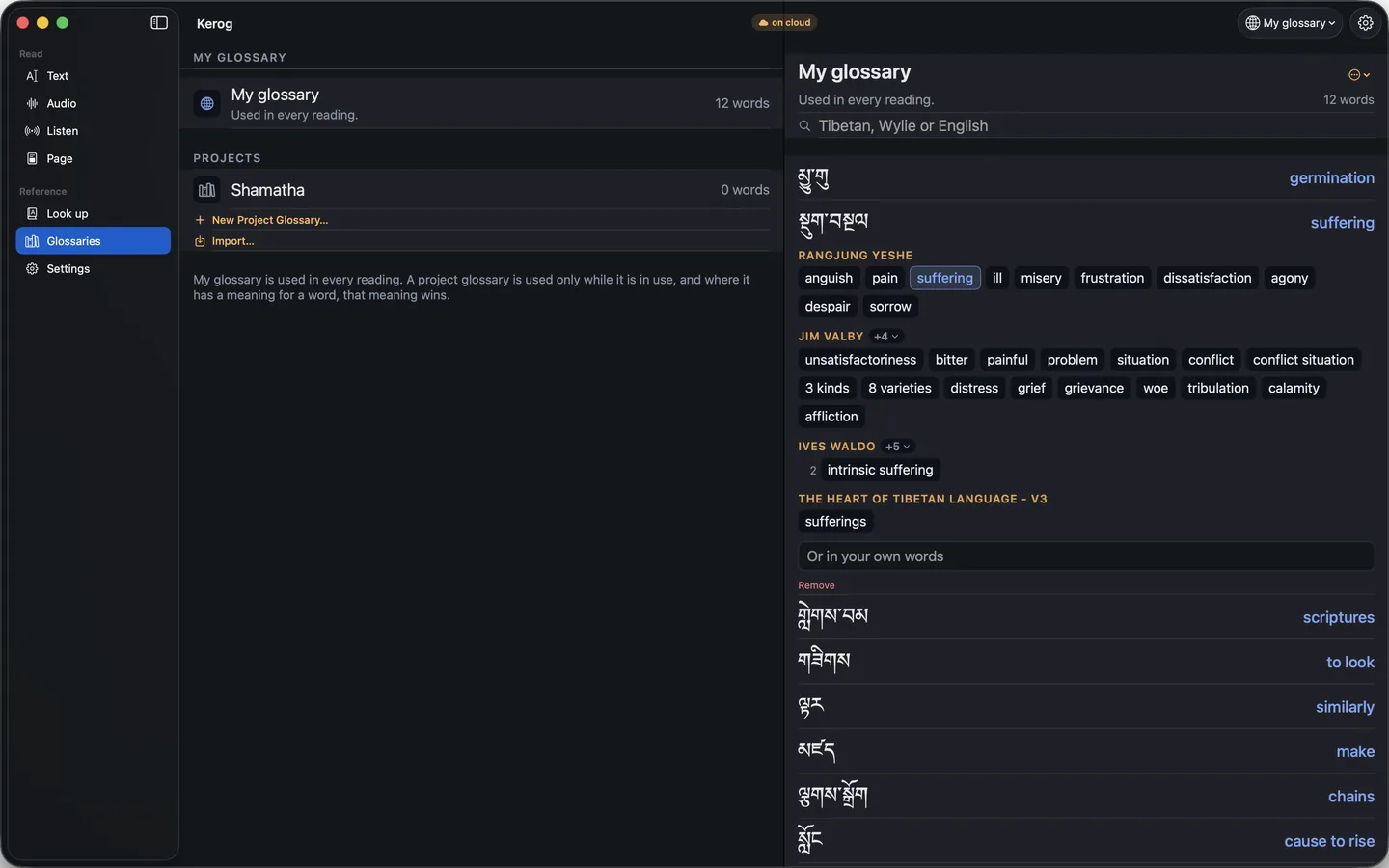Create a New Project Glossary
Viewport: 1389px width, 868px height.
(270, 220)
